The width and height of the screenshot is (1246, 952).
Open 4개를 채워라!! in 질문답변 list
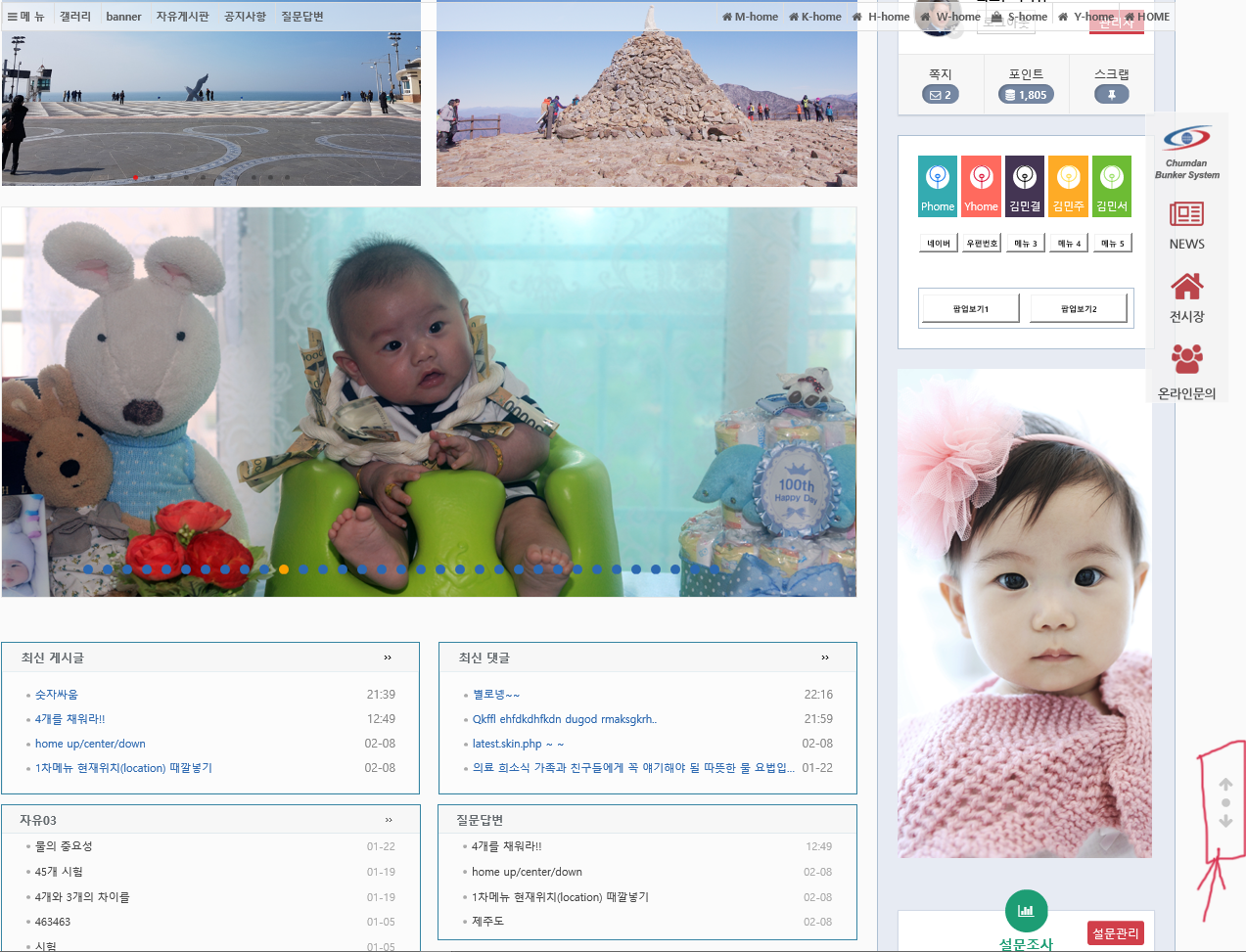coord(507,846)
